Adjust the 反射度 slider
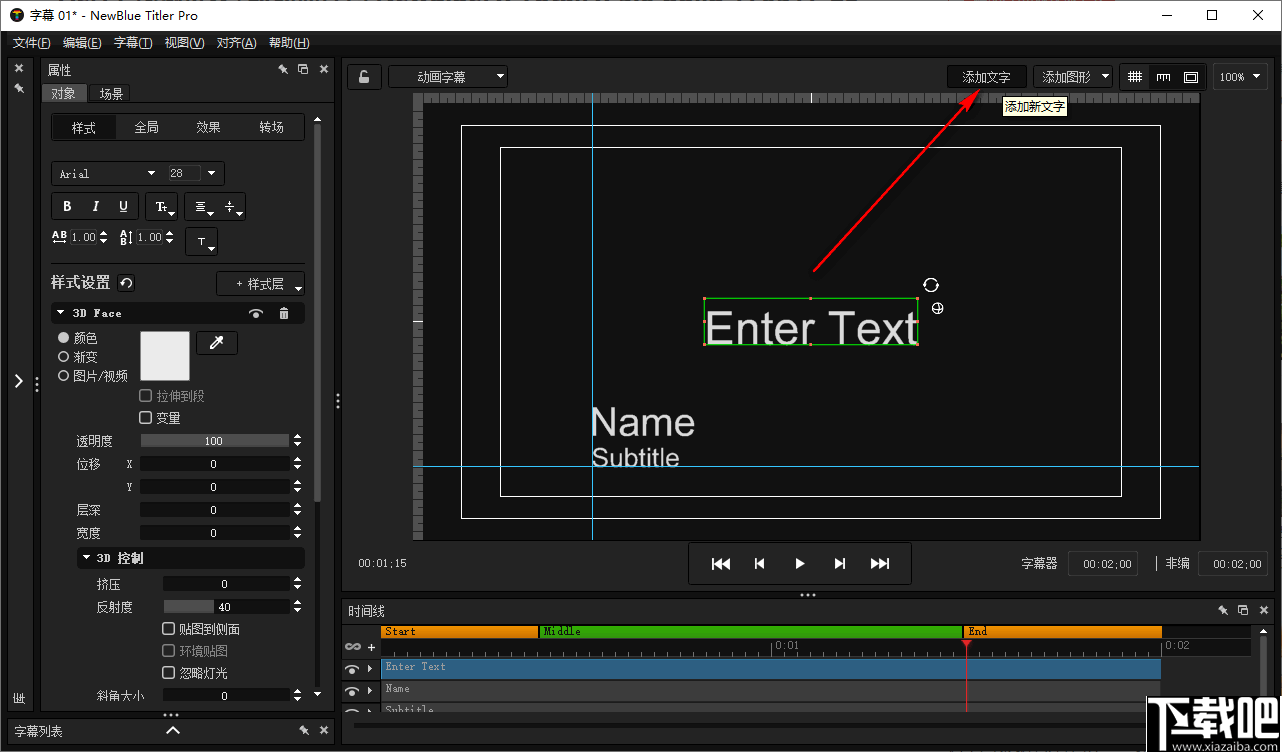 coord(216,606)
